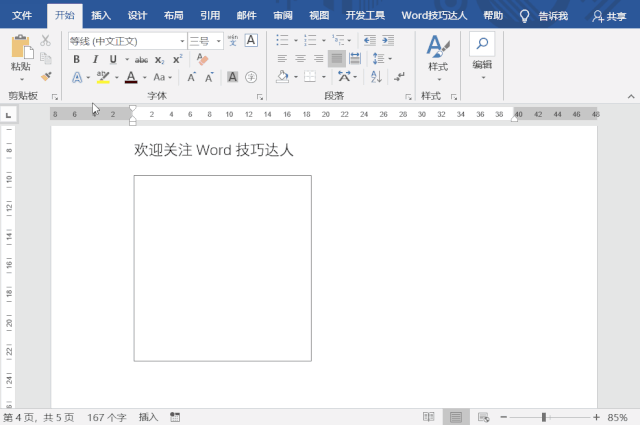The width and height of the screenshot is (640, 425).
Task: Switch to the References (引用) tab
Action: pos(210,16)
